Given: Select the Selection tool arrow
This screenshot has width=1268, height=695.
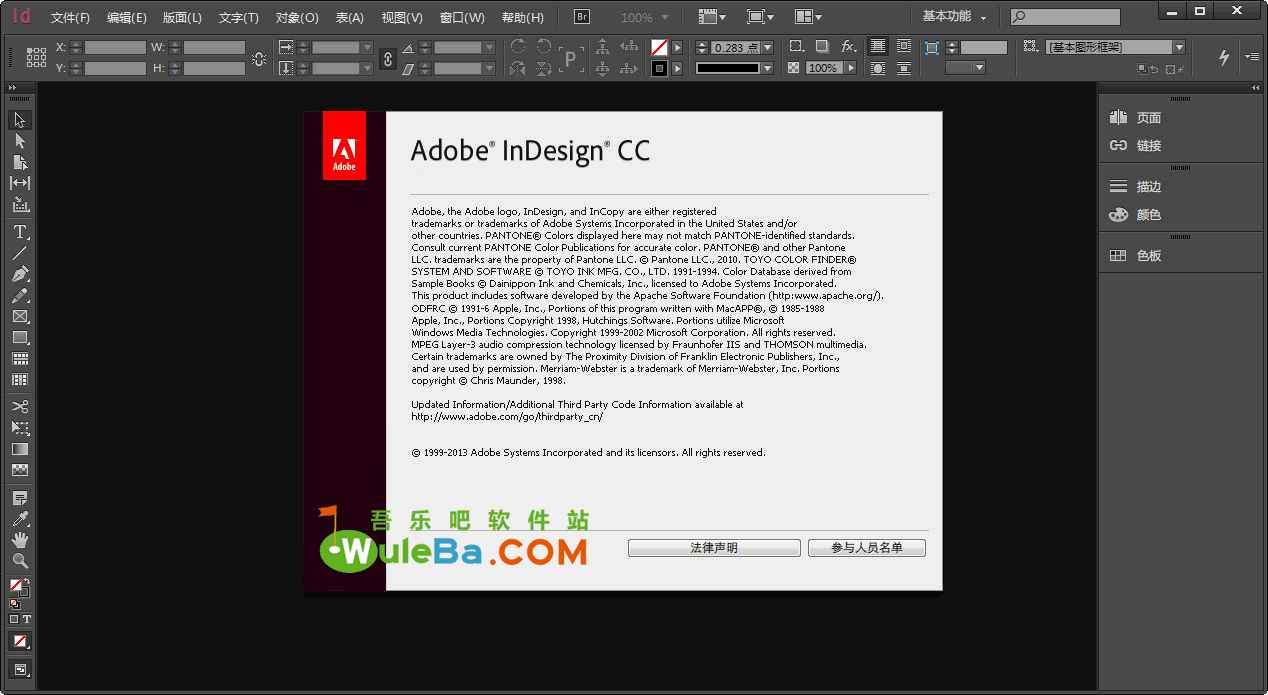Looking at the screenshot, I should (x=20, y=120).
